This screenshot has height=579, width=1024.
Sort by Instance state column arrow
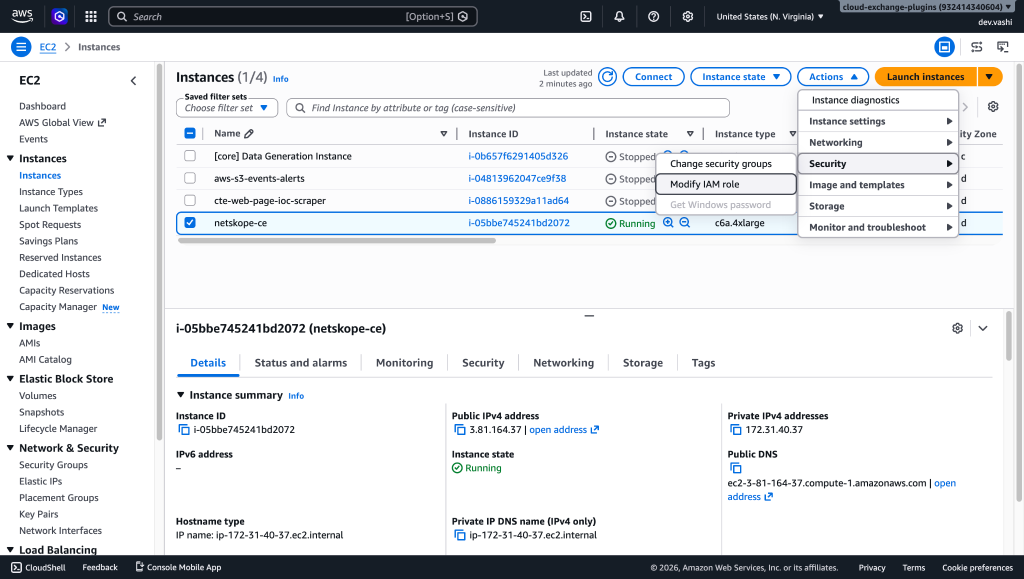pyautogui.click(x=690, y=134)
